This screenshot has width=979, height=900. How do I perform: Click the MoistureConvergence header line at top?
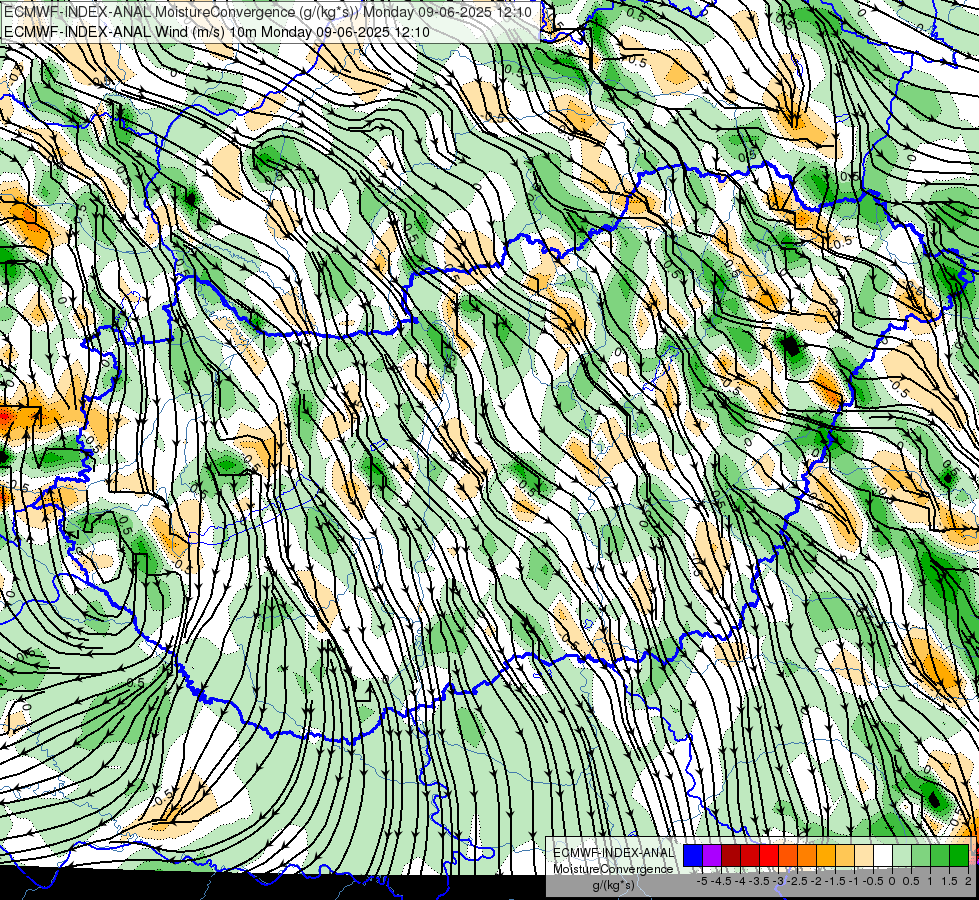268,12
